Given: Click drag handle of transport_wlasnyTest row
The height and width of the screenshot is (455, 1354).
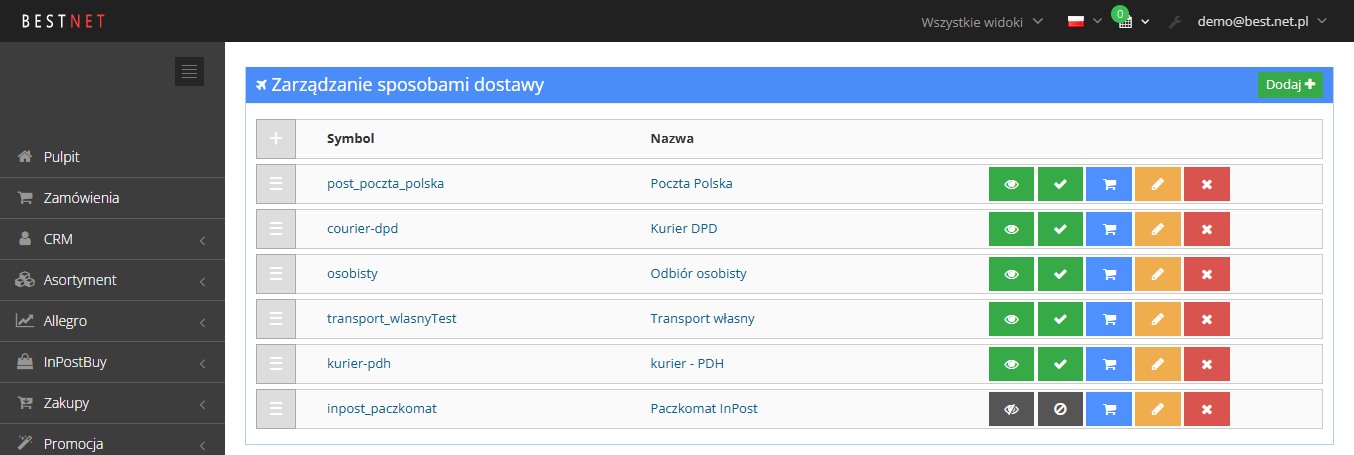Looking at the screenshot, I should (x=276, y=319).
